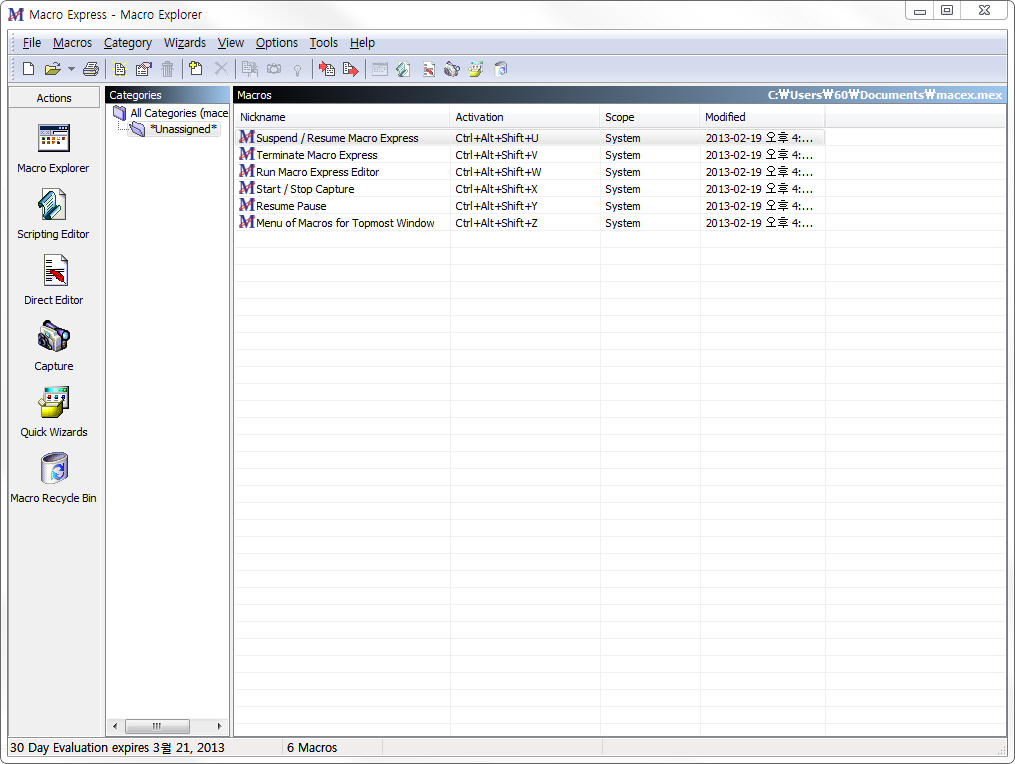Start Capture from the Actions panel
Viewport: 1015px width, 764px height.
54,346
